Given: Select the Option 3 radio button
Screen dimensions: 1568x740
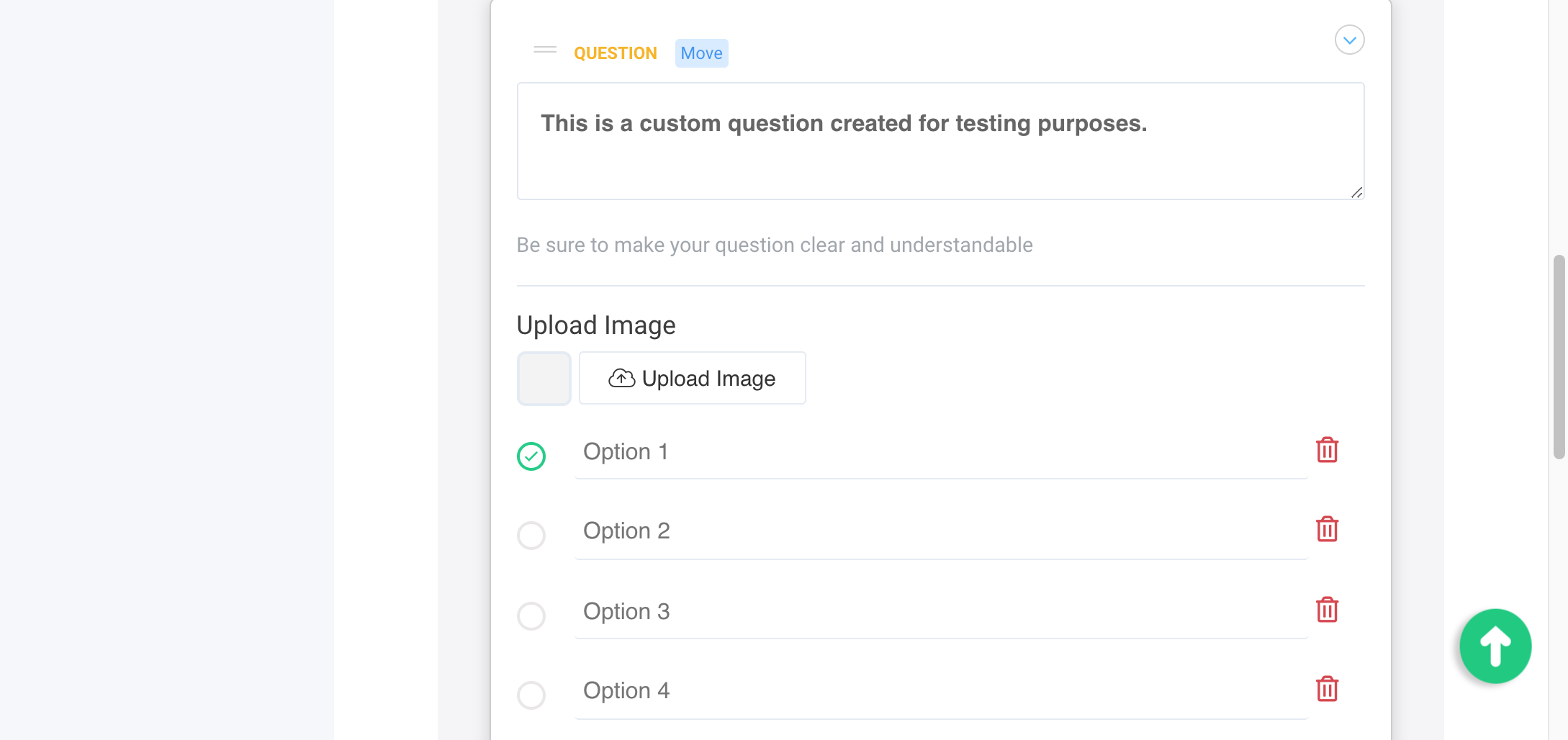Looking at the screenshot, I should pyautogui.click(x=531, y=616).
